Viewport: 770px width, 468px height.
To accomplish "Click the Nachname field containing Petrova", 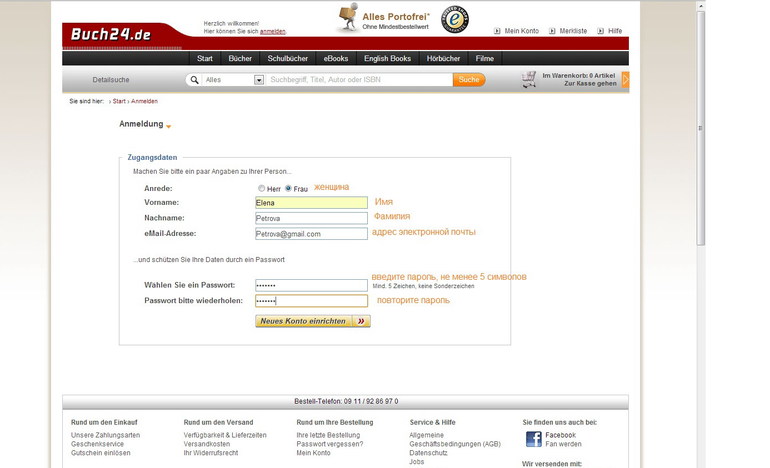I will [x=311, y=218].
